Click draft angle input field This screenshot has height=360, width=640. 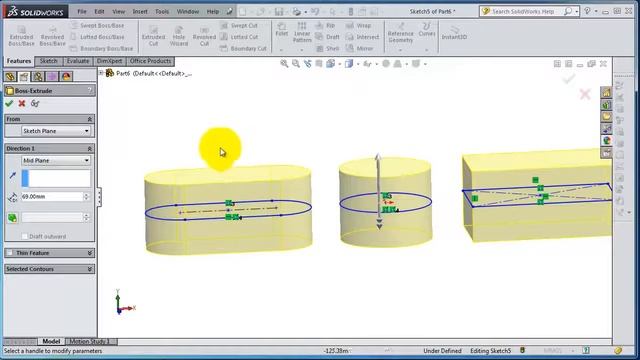[x=52, y=218]
